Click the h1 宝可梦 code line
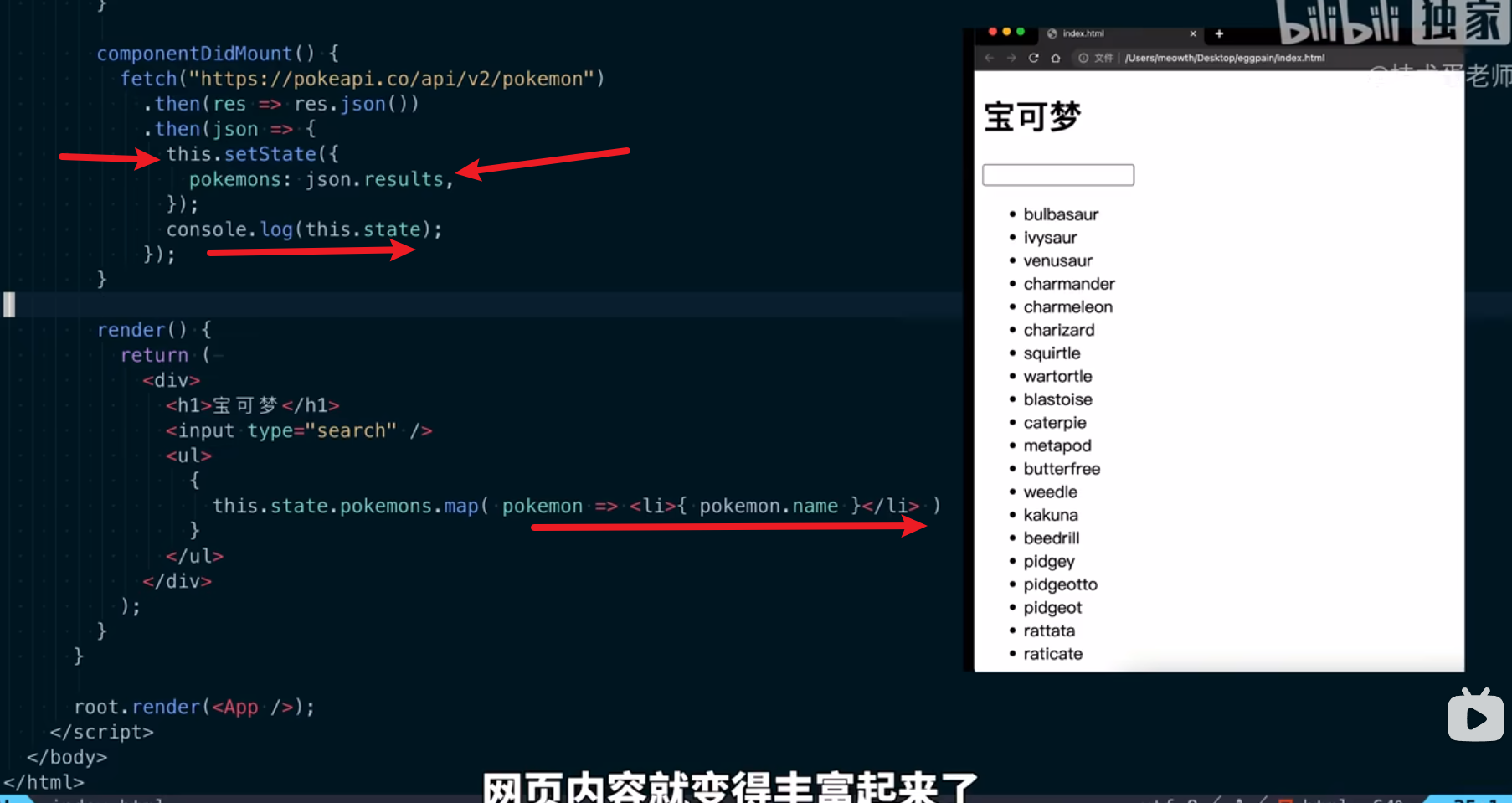The image size is (1512, 803). click(x=252, y=405)
